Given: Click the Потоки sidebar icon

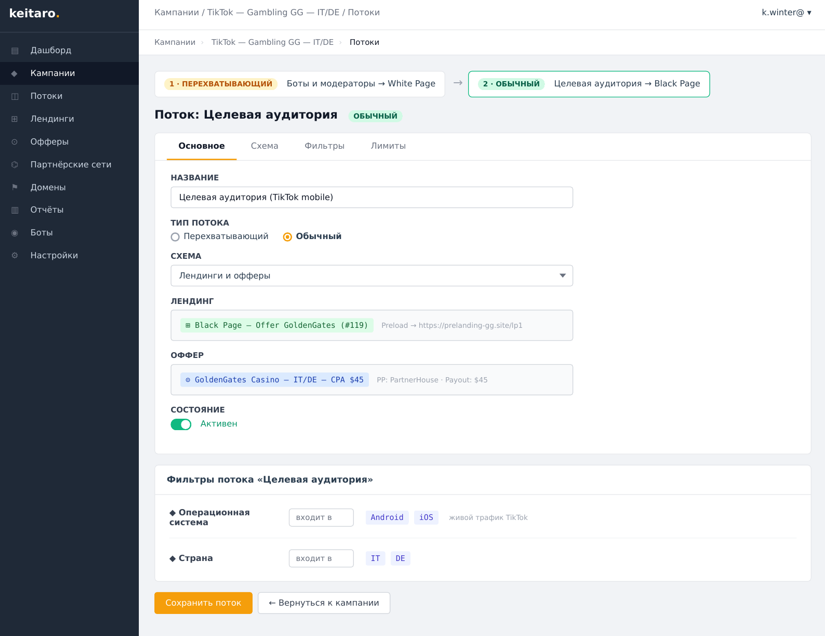Looking at the screenshot, I should pos(15,96).
